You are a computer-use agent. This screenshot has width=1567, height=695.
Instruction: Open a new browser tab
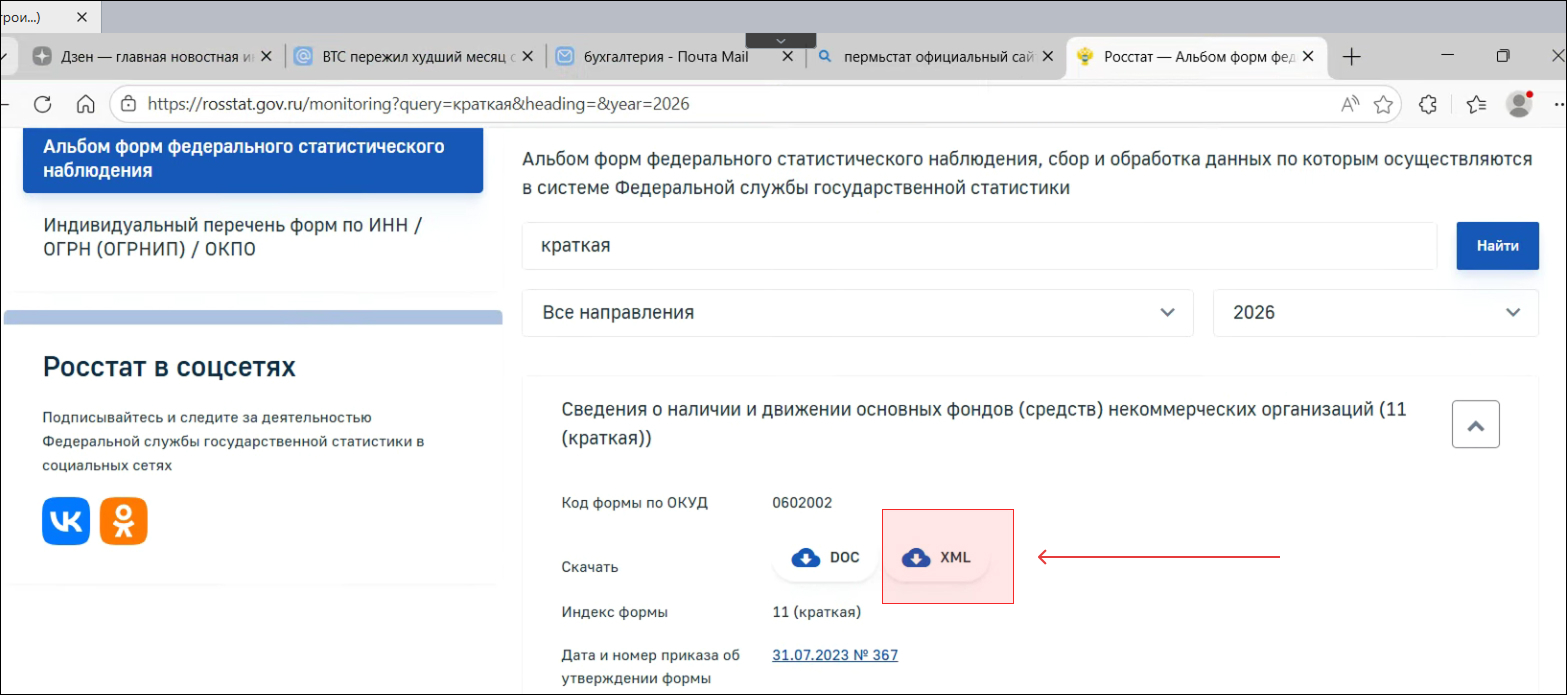pyautogui.click(x=1352, y=57)
